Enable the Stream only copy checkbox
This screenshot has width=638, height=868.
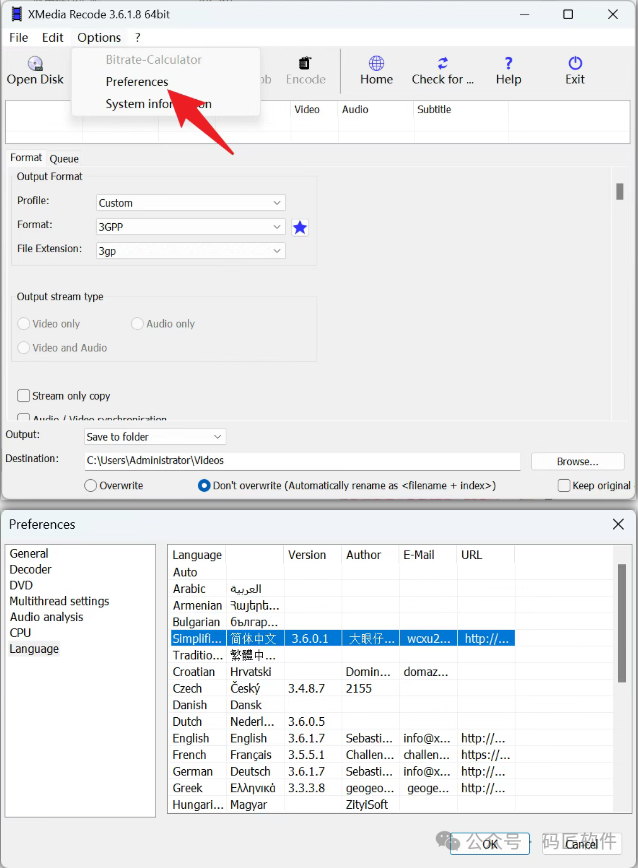(24, 396)
